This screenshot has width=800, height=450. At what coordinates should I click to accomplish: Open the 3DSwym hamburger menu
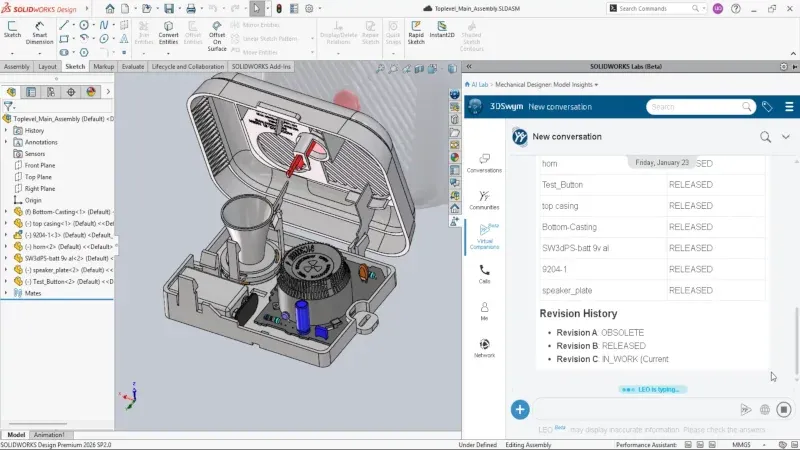click(x=789, y=107)
